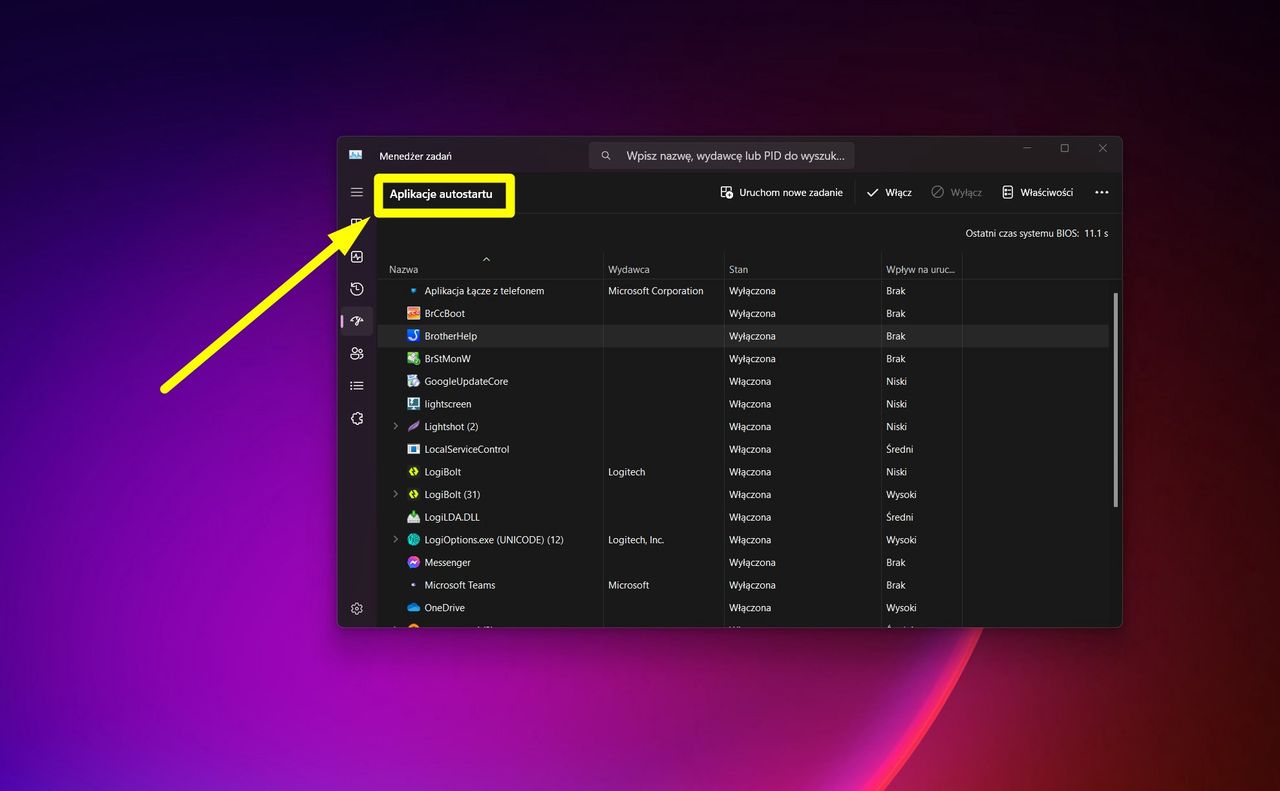
Task: Open the more options (...) menu
Action: 1101,192
